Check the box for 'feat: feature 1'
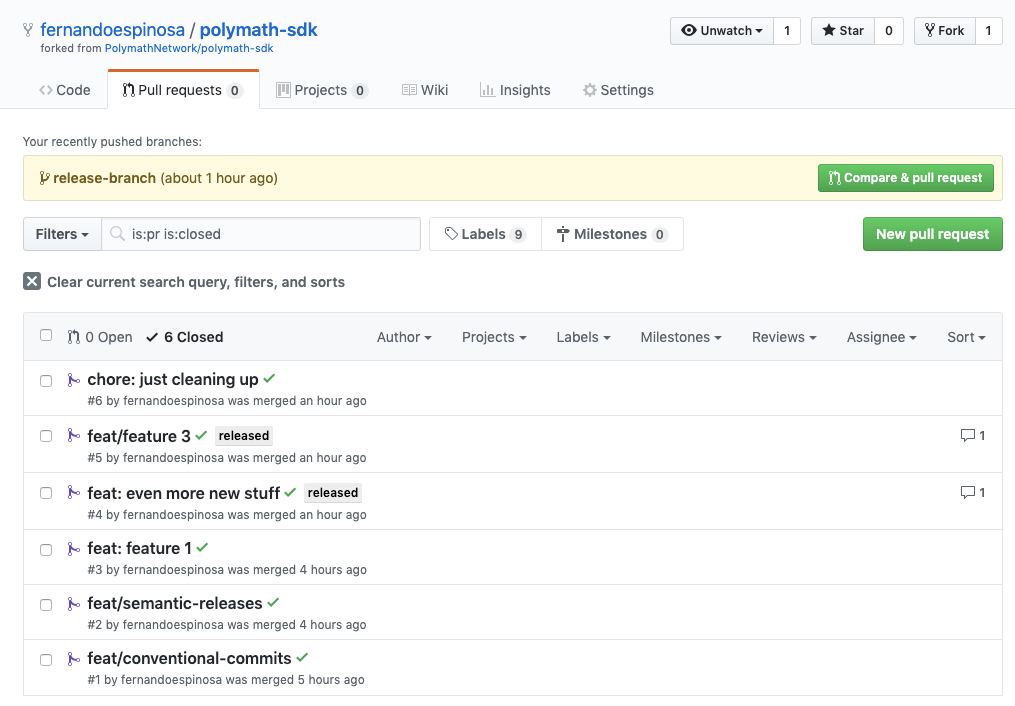This screenshot has height=706, width=1015. 46,550
